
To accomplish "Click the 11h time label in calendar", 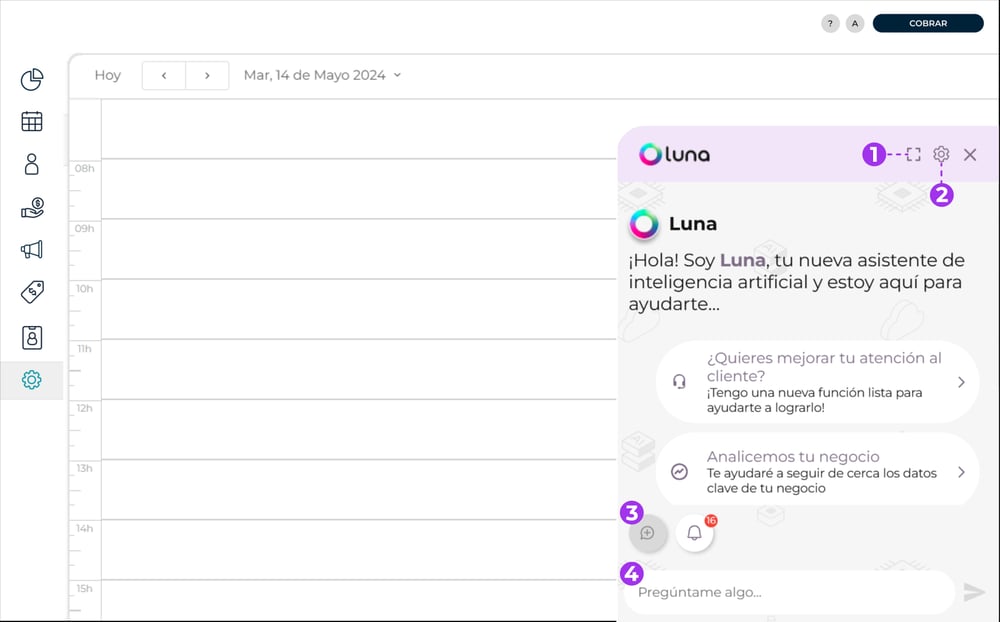I will [x=84, y=348].
